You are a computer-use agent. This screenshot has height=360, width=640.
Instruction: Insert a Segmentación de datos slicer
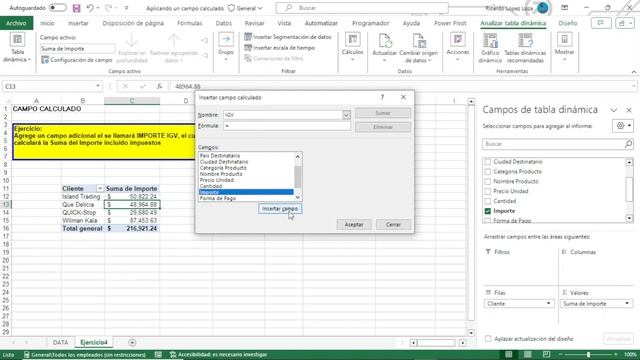[x=288, y=37]
